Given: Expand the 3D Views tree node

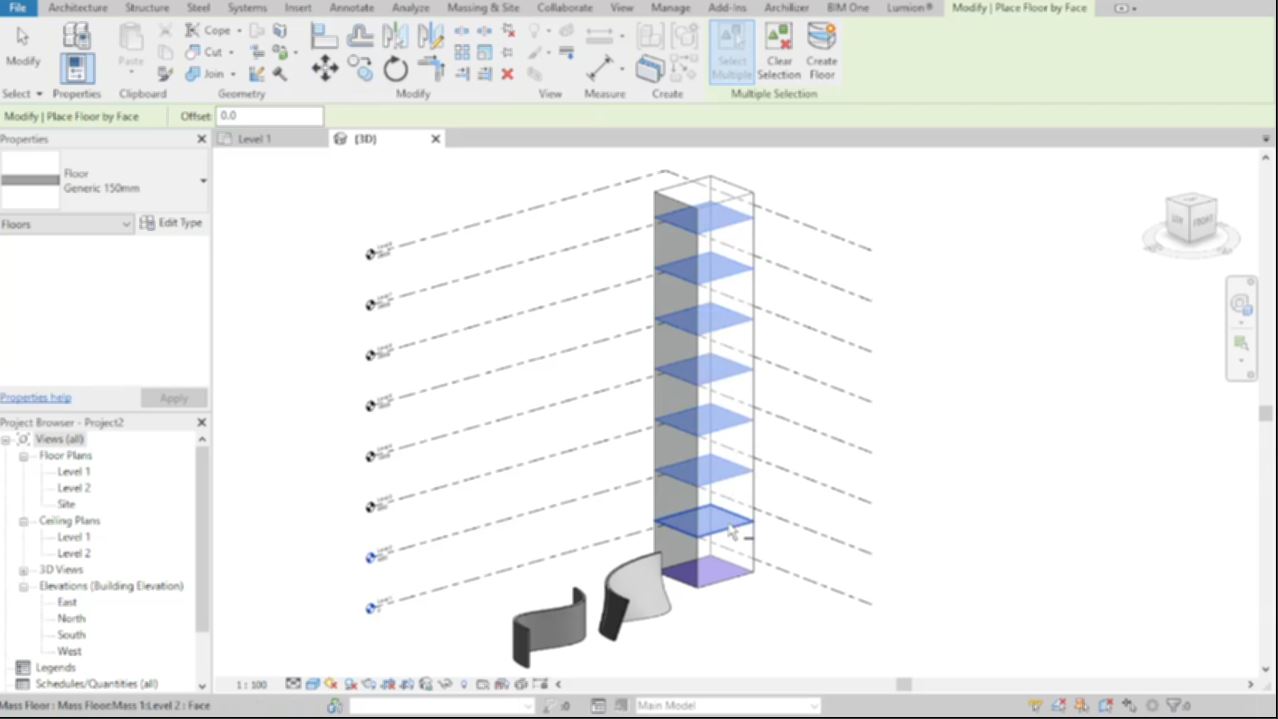Looking at the screenshot, I should [x=24, y=570].
